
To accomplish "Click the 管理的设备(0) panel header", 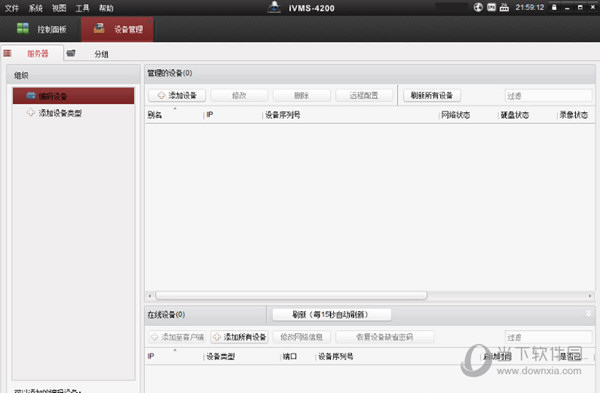I will (x=170, y=73).
